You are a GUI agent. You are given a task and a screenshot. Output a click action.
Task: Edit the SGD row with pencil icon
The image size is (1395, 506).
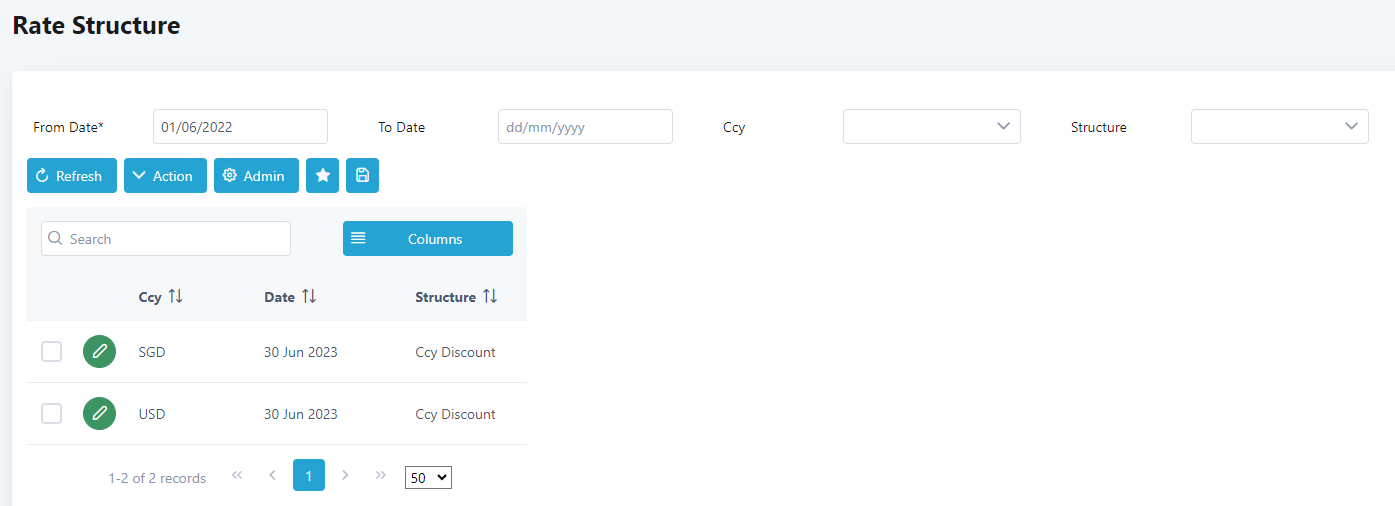pos(99,352)
